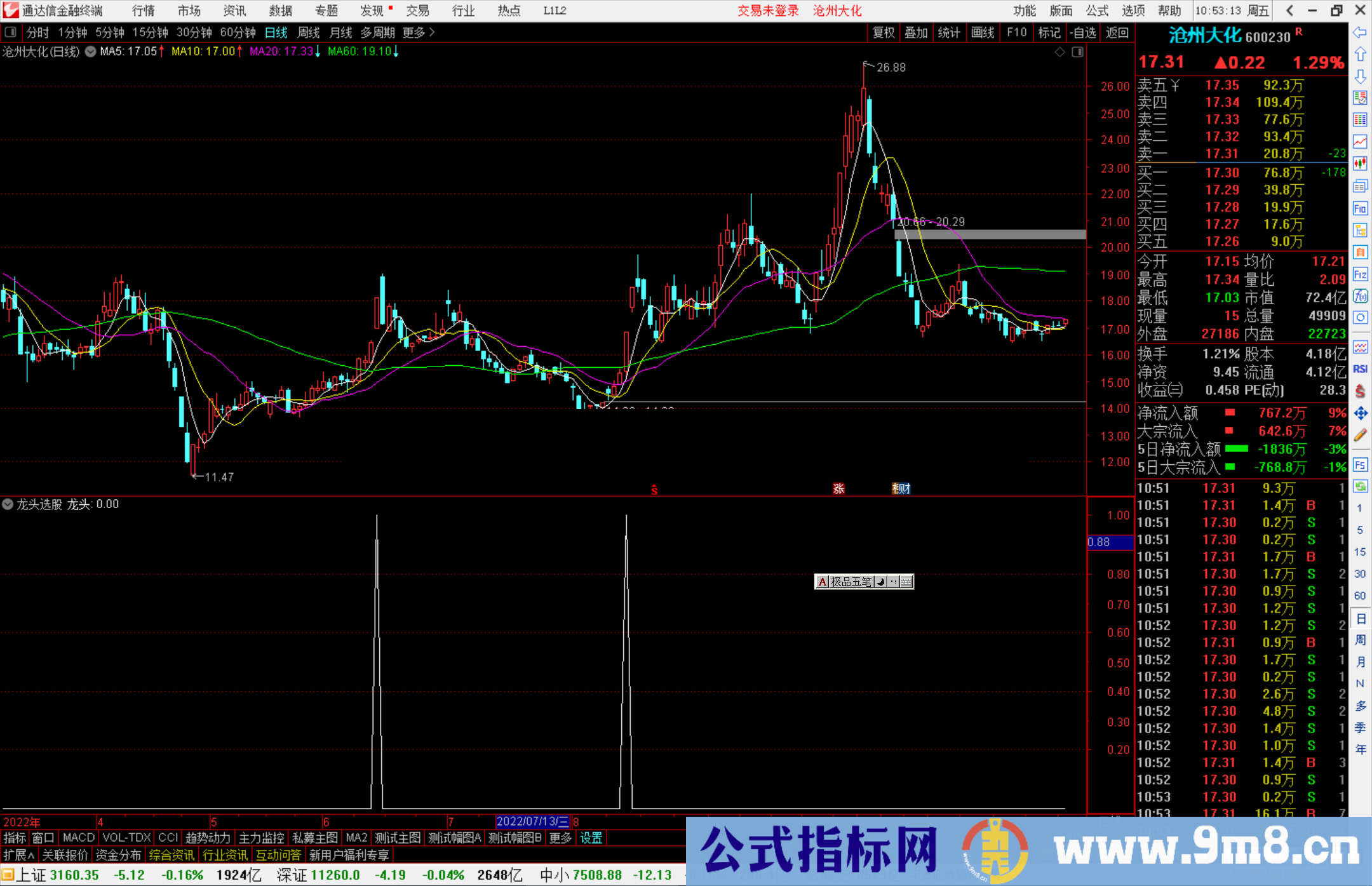Open the 更多 period dropdown in chart toolbar

pos(414,32)
